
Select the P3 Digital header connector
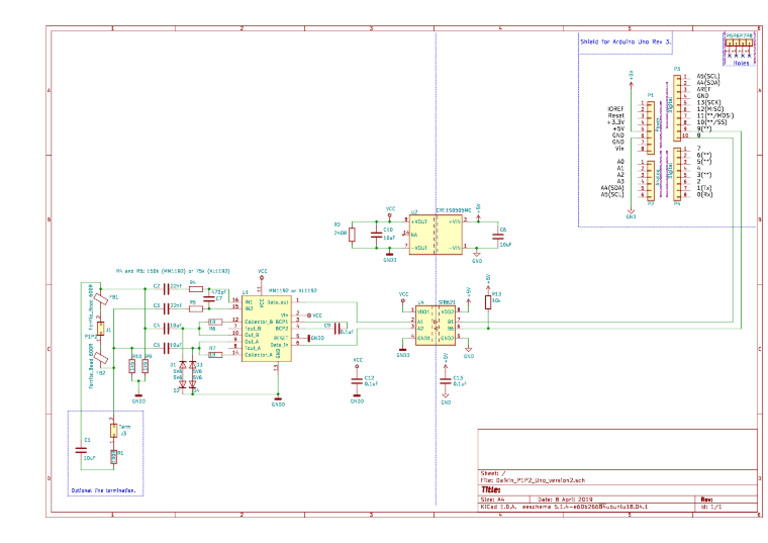click(677, 108)
